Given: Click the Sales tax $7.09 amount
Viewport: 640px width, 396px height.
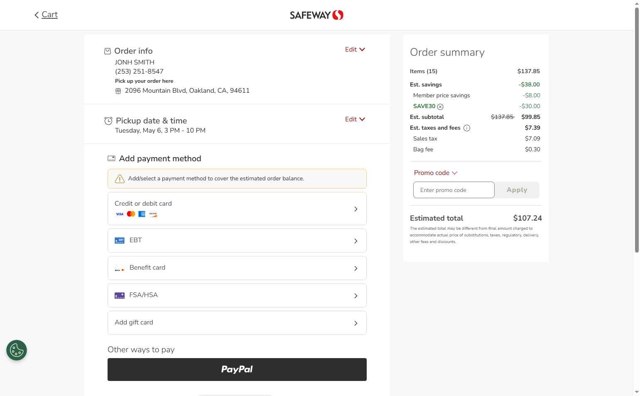Looking at the screenshot, I should 532,139.
